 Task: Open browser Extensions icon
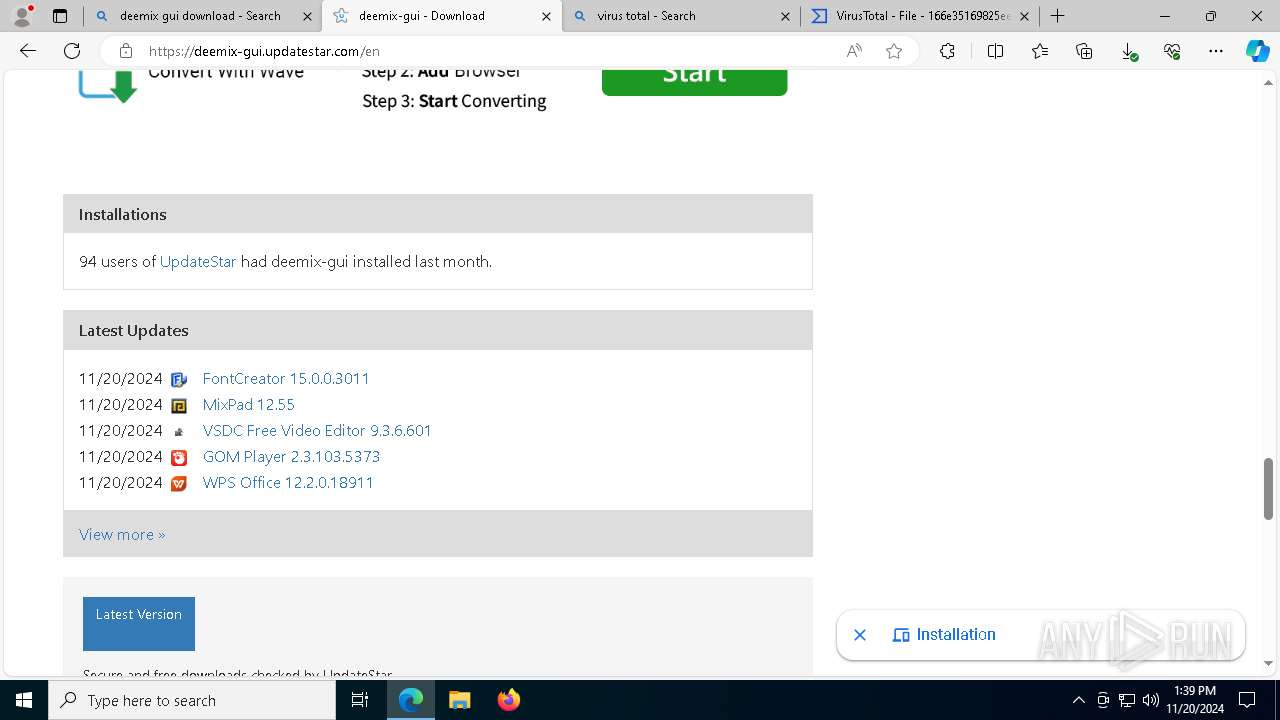click(x=947, y=51)
